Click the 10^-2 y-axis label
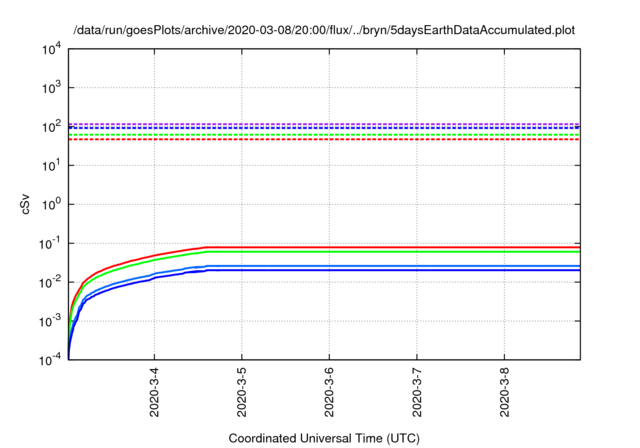 (x=50, y=282)
